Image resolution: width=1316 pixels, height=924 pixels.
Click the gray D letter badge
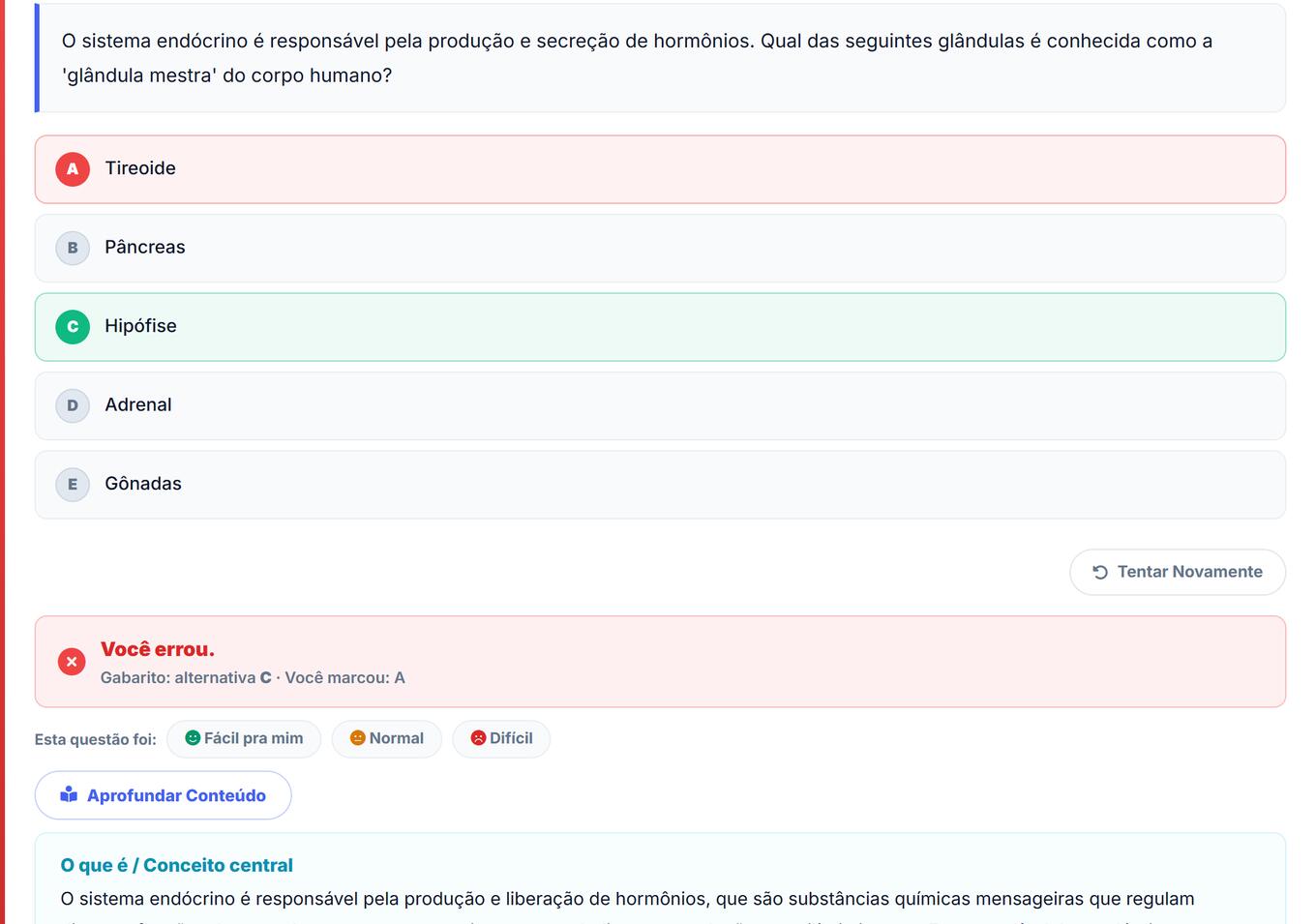[73, 406]
